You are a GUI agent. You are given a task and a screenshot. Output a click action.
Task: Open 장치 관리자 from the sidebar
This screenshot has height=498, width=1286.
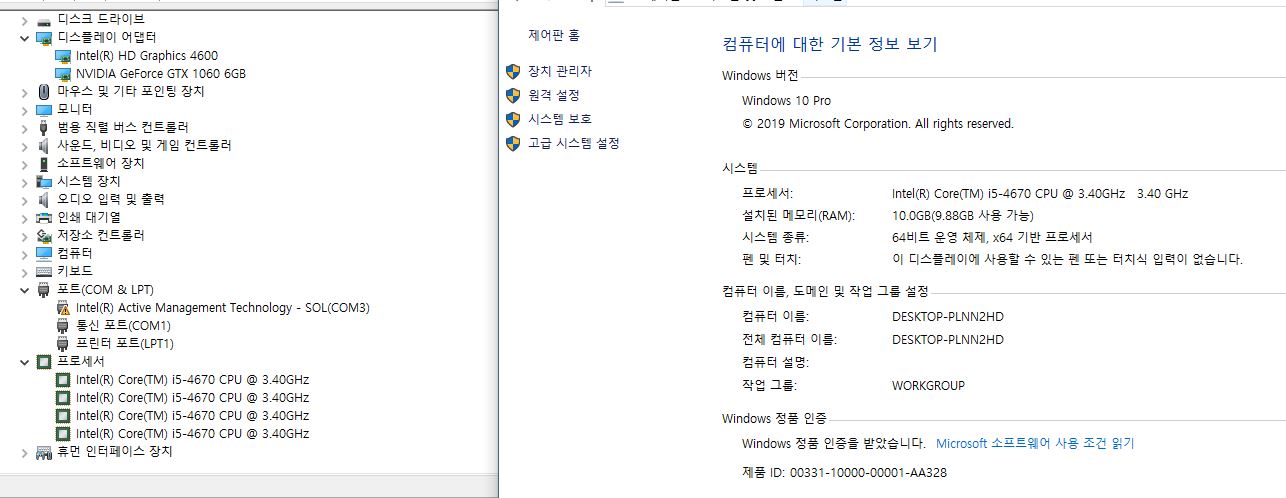coord(560,71)
